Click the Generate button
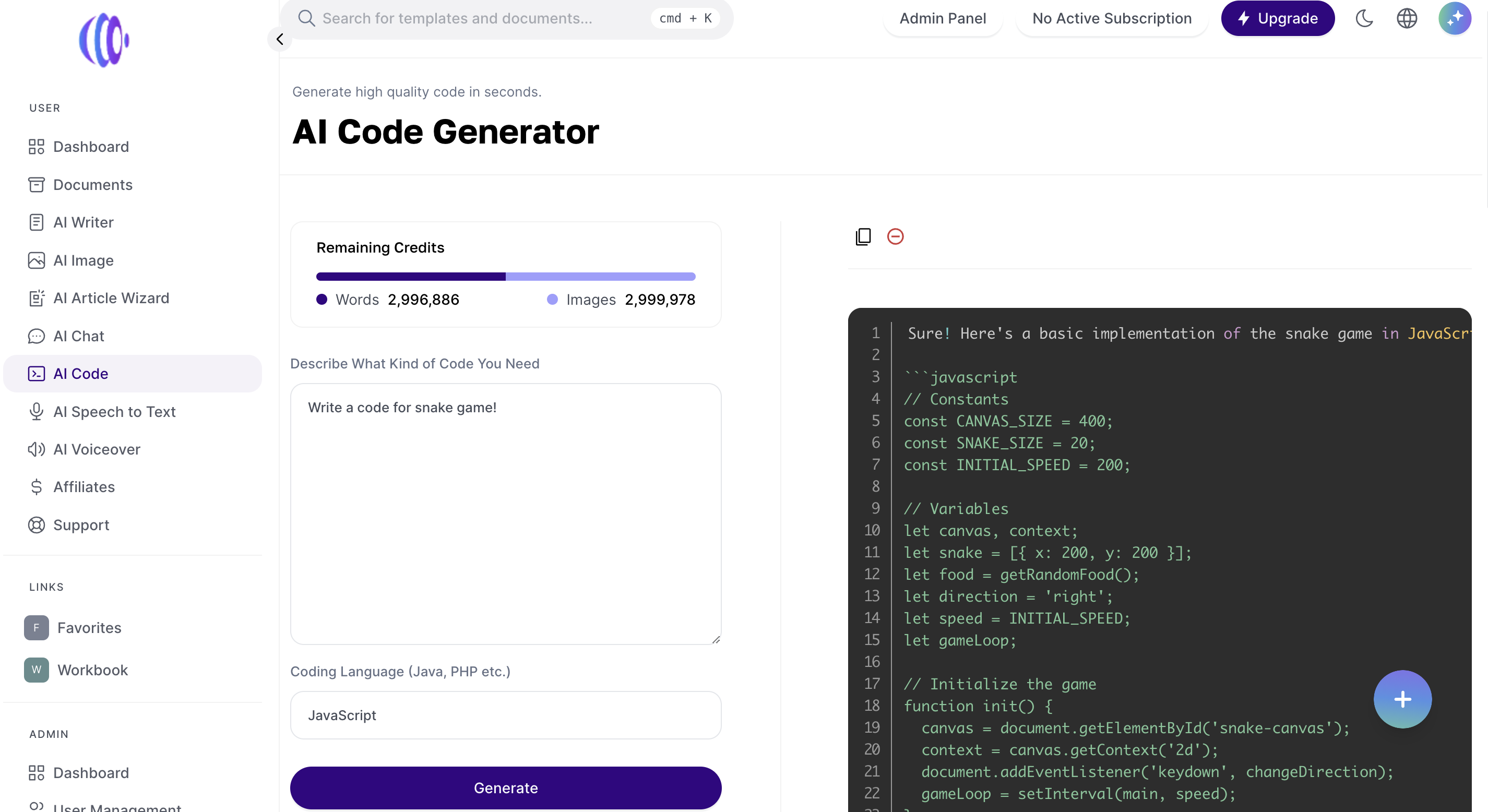The height and width of the screenshot is (812, 1488). click(506, 788)
